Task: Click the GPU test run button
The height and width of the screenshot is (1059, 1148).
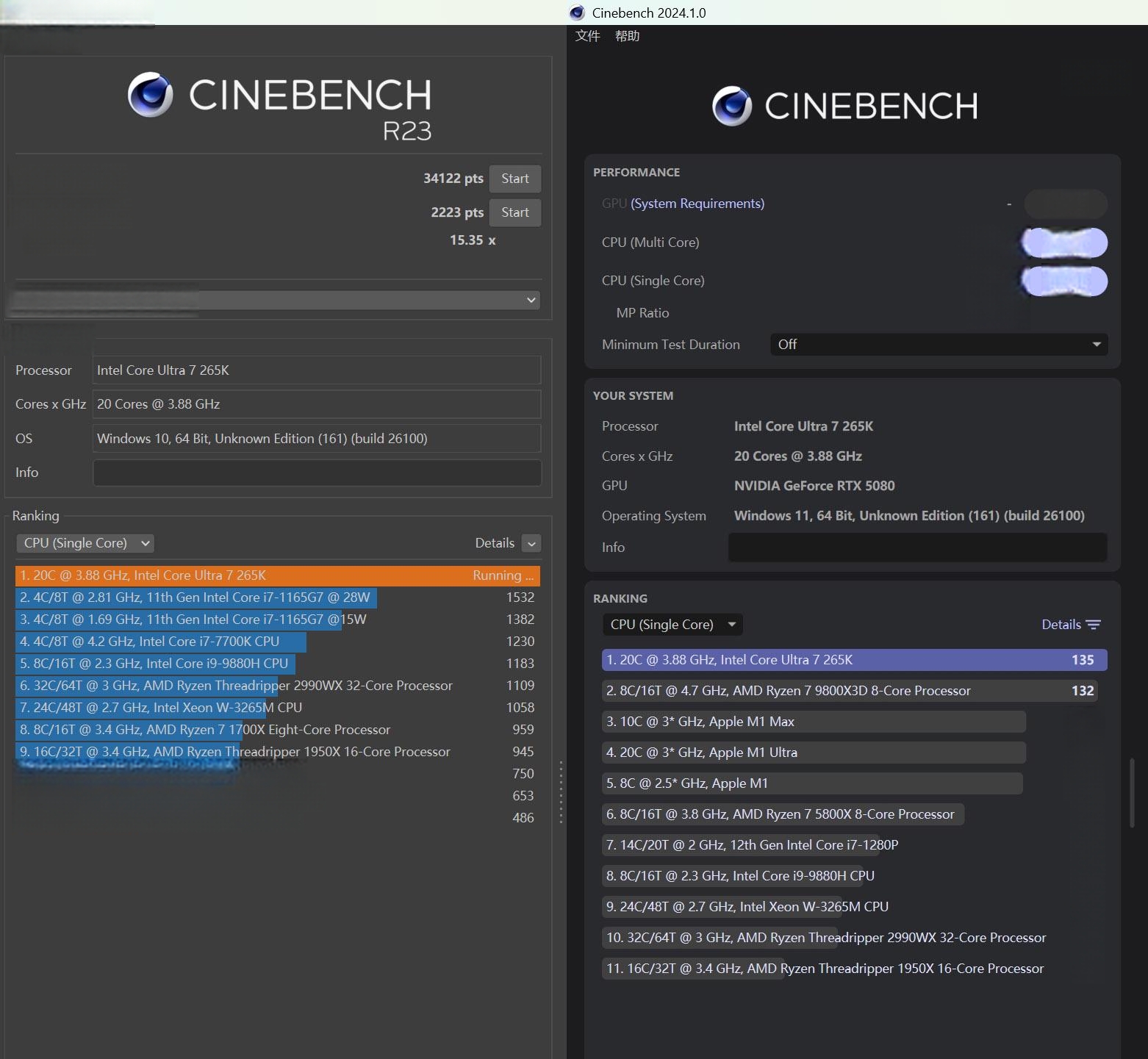Action: point(1066,204)
